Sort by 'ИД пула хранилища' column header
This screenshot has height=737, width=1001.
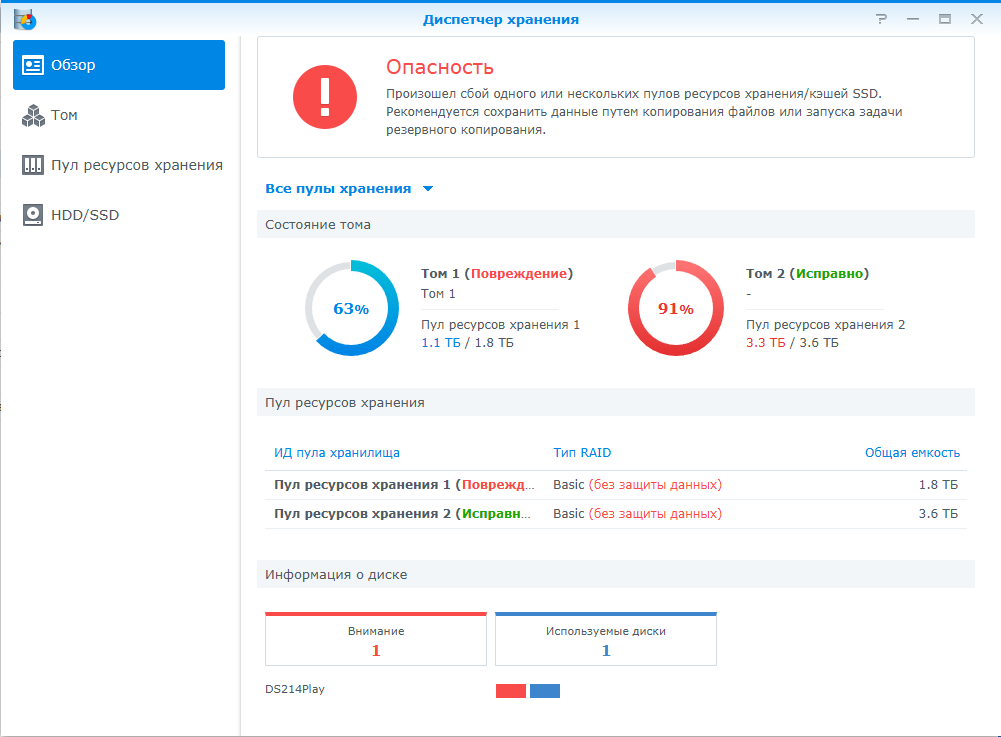tap(337, 453)
